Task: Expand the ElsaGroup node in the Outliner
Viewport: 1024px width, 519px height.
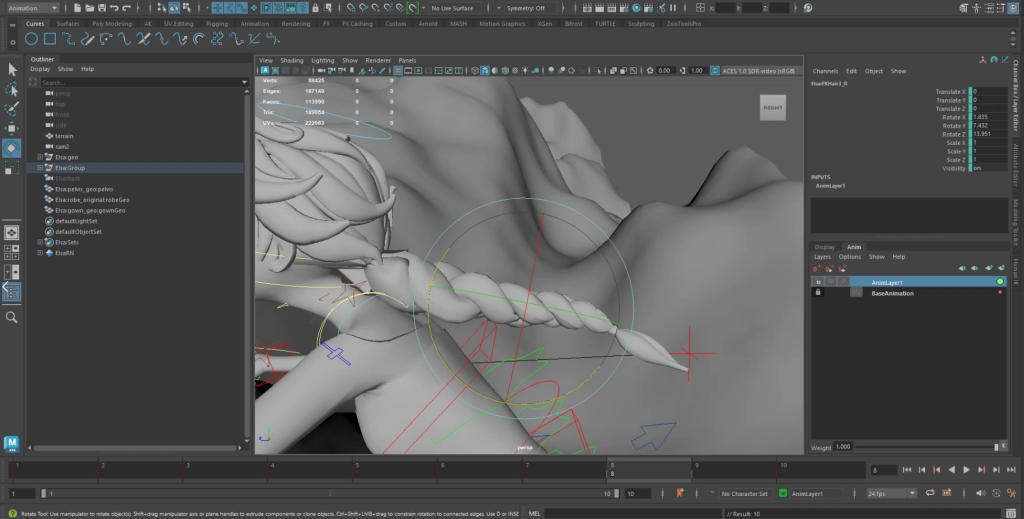Action: (40, 168)
